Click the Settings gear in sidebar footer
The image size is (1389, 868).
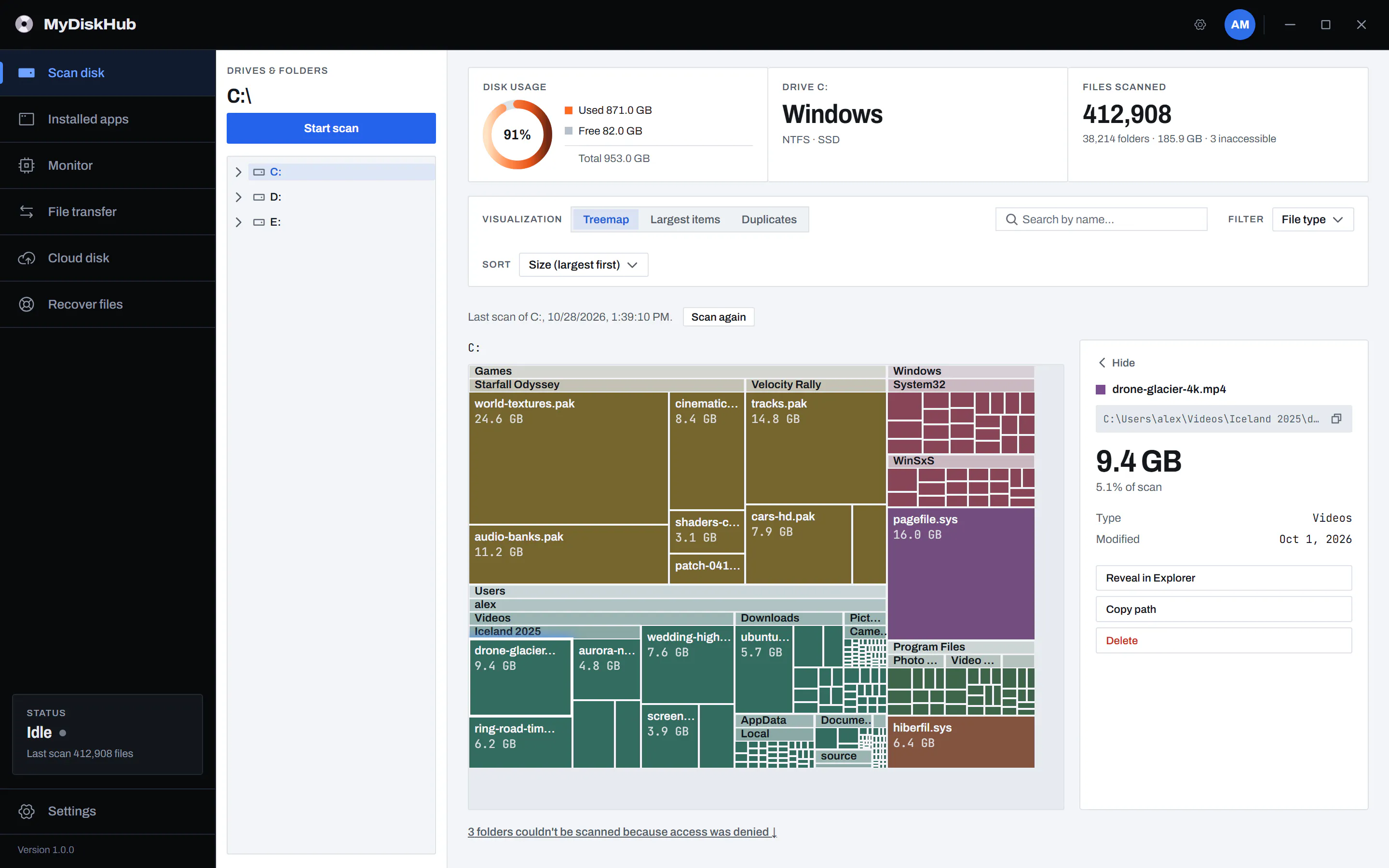tap(27, 811)
